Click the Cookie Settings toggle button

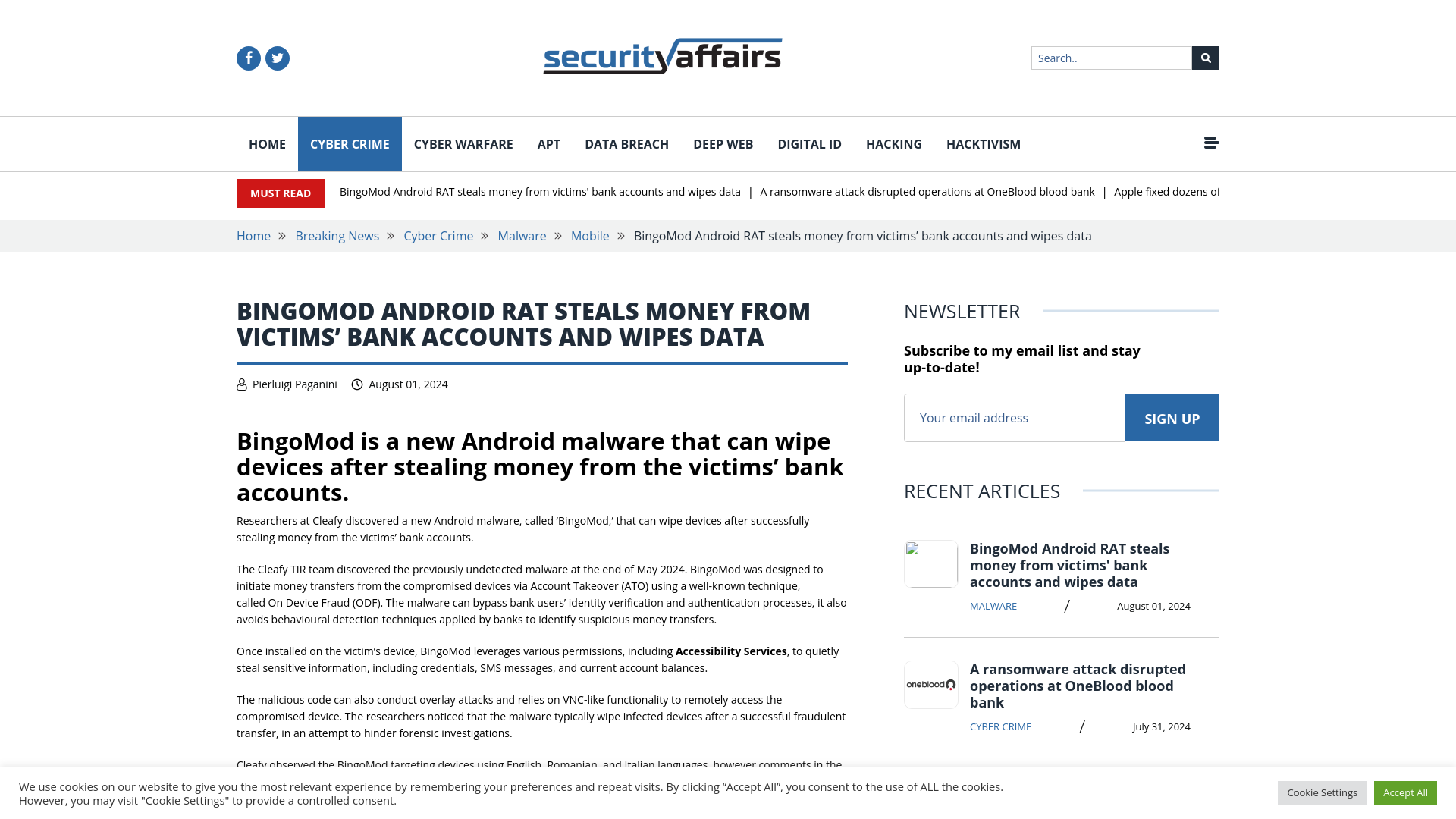click(x=1322, y=792)
